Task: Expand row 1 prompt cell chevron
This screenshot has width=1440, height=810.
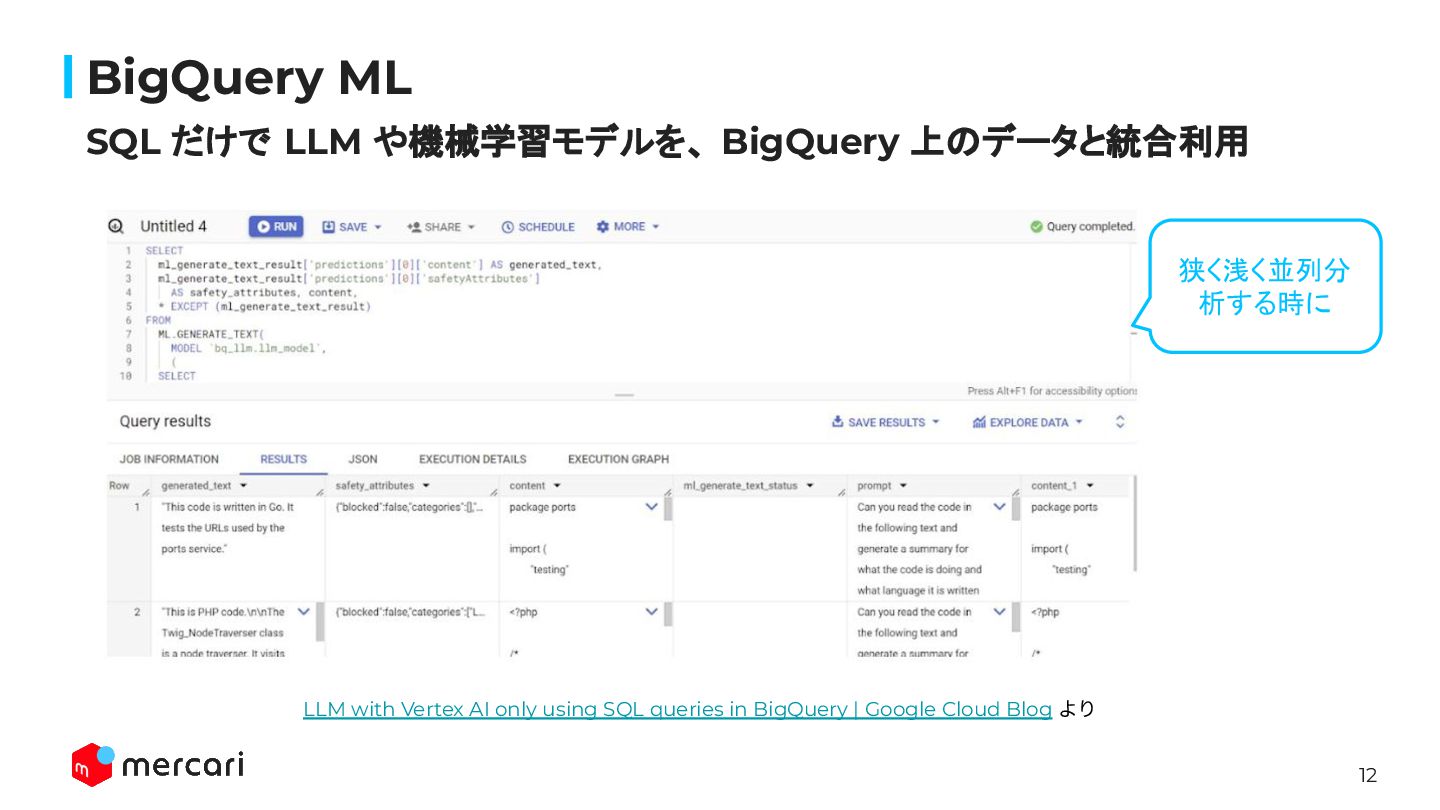Action: [999, 507]
